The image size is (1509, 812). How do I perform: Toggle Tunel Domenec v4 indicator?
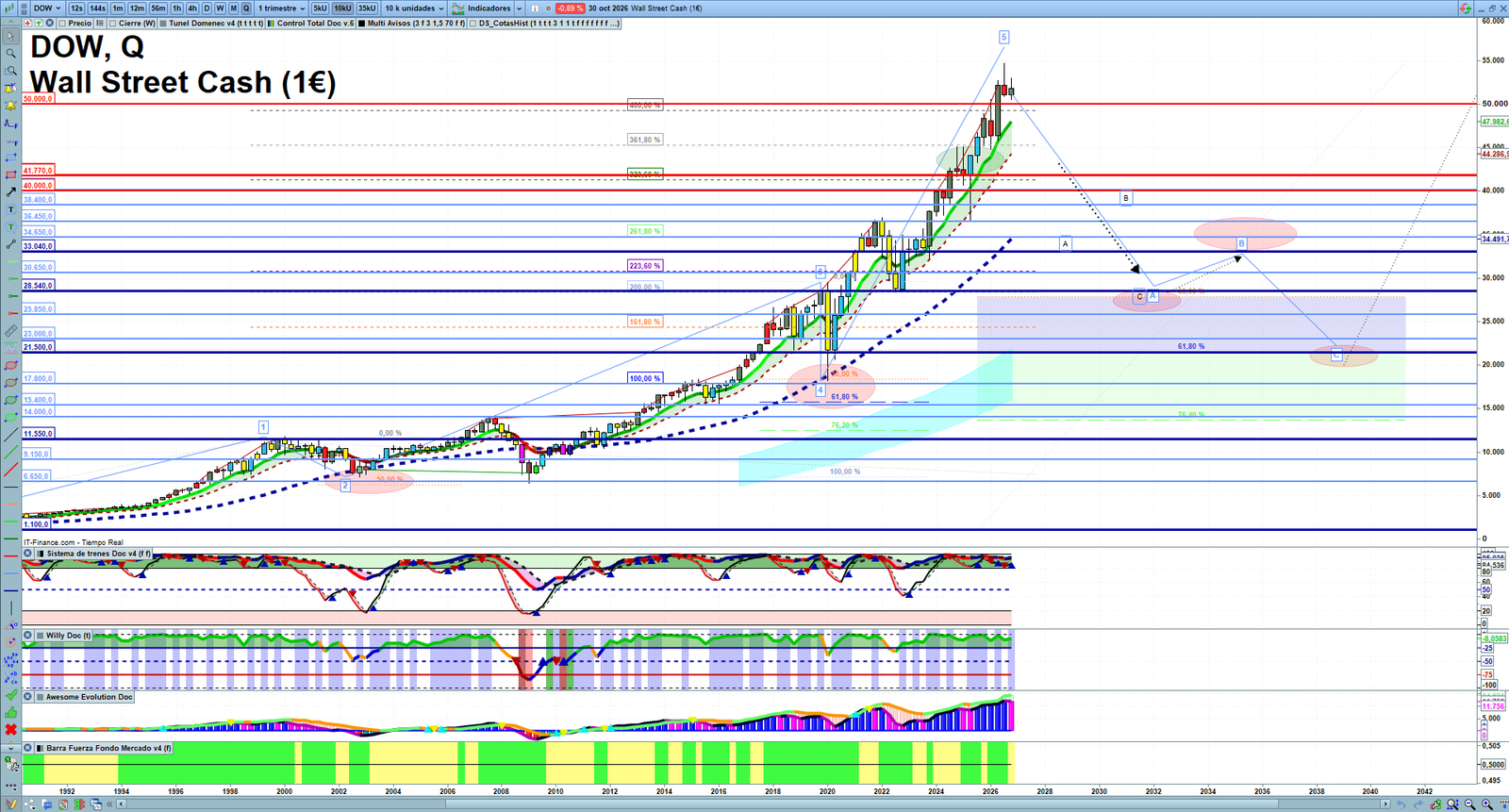tap(163, 24)
